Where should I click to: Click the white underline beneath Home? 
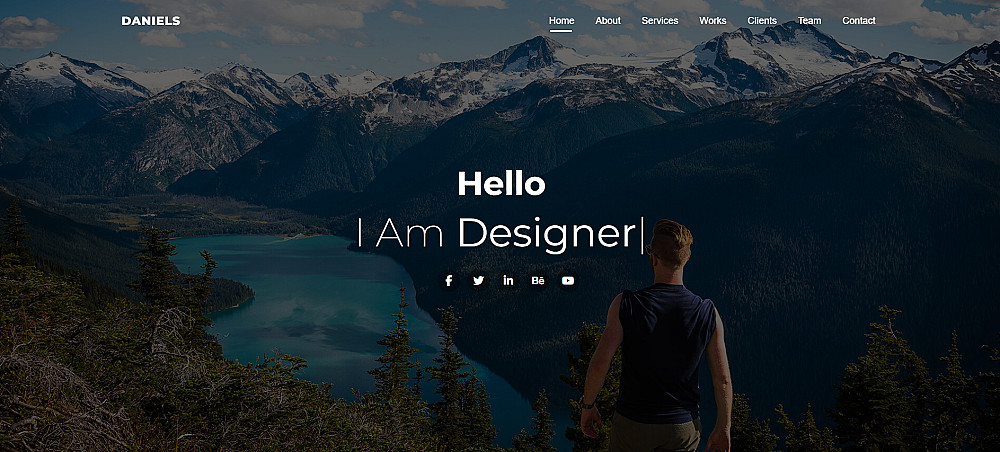561,31
